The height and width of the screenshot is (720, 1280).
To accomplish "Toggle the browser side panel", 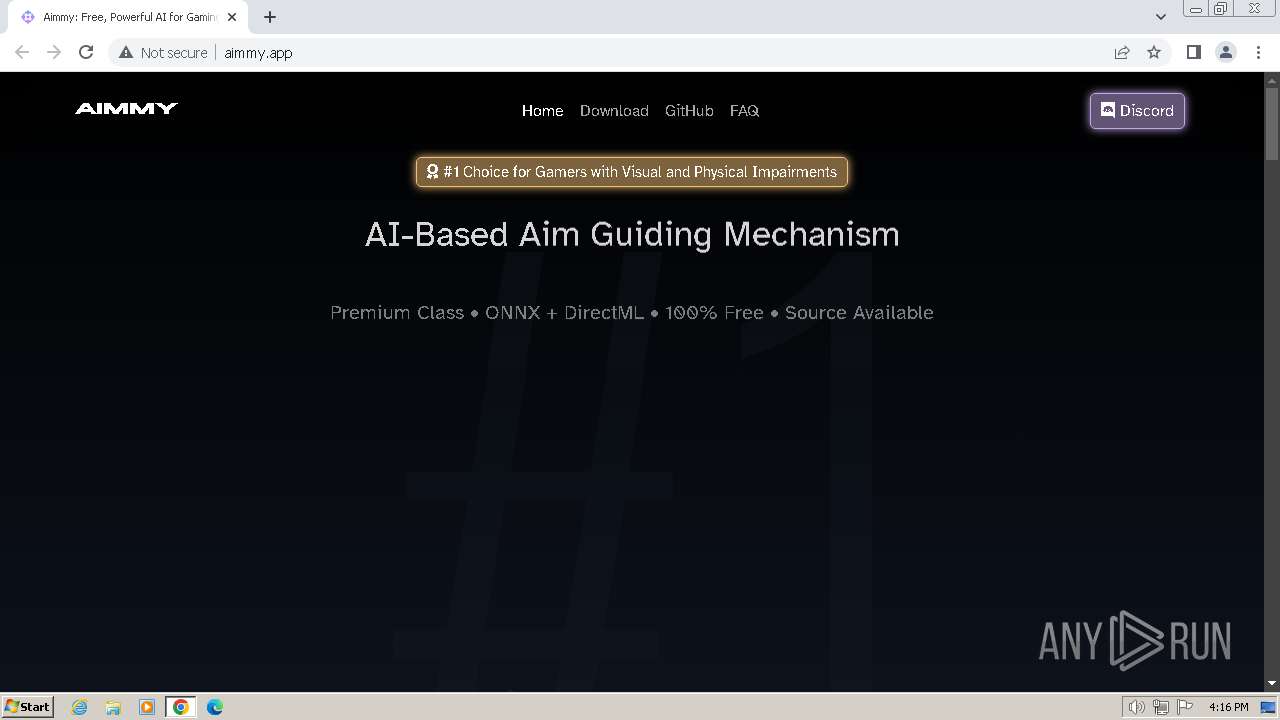I will [x=1193, y=53].
